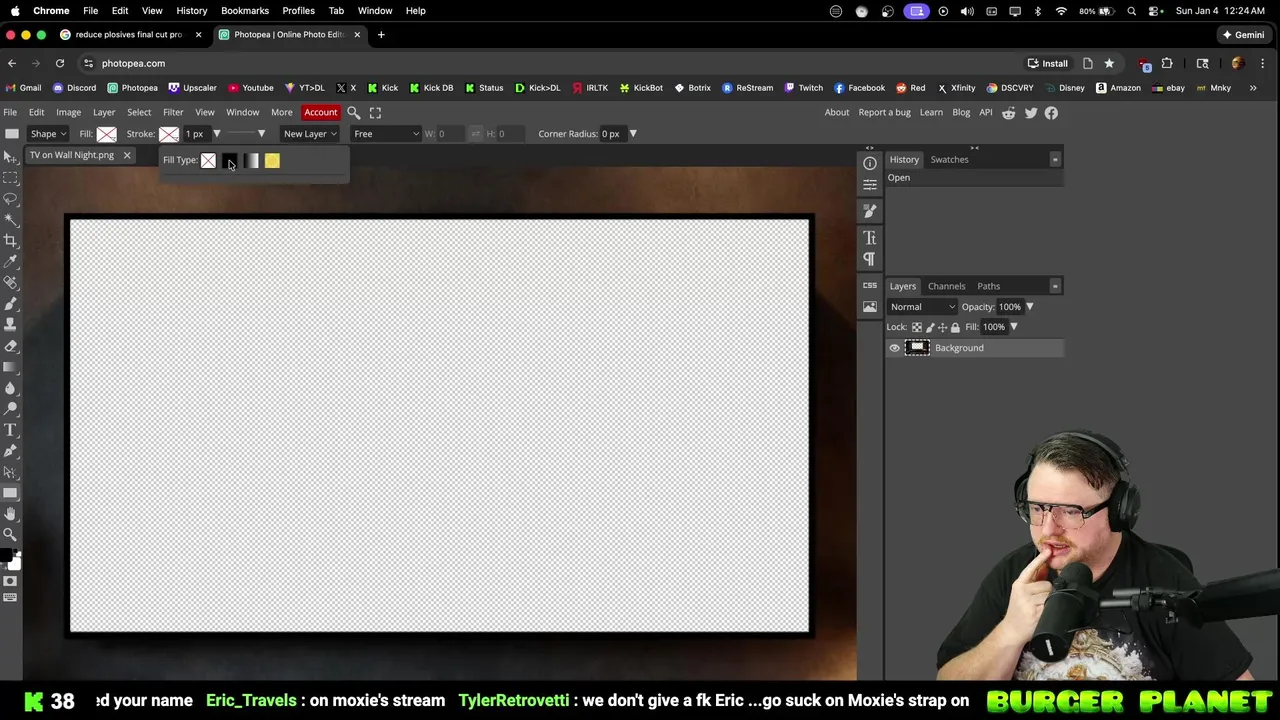Image resolution: width=1280 pixels, height=720 pixels.
Task: Open the Free ratio dropdown
Action: (x=385, y=134)
